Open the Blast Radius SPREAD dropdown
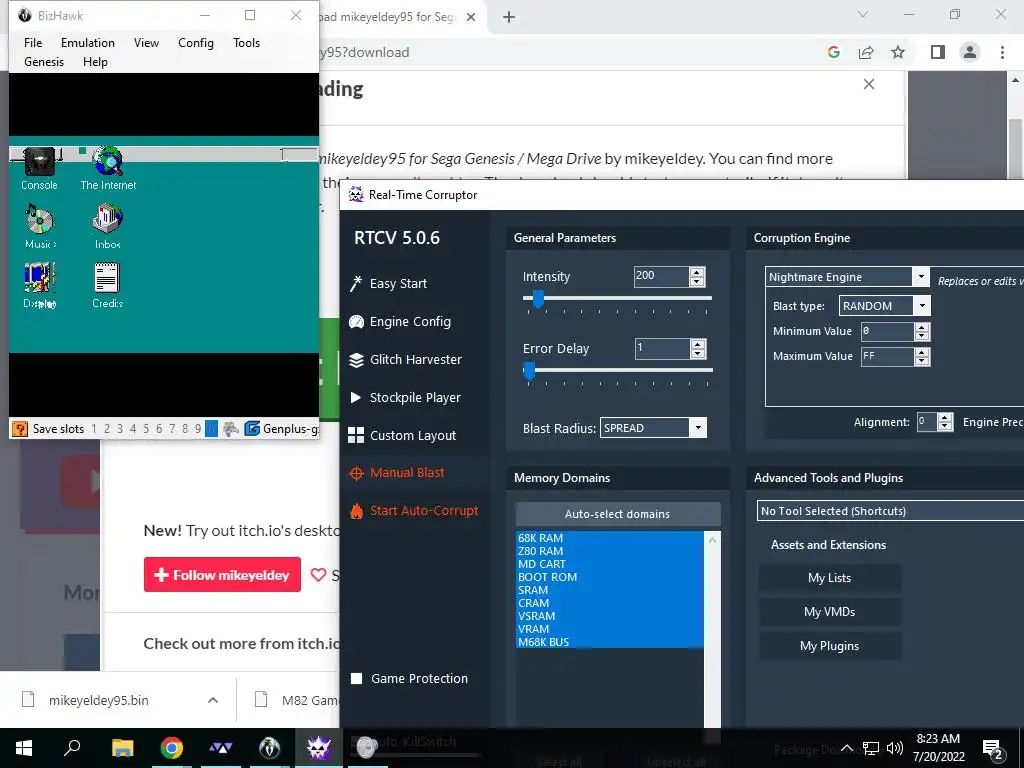The image size is (1024, 768). click(698, 428)
